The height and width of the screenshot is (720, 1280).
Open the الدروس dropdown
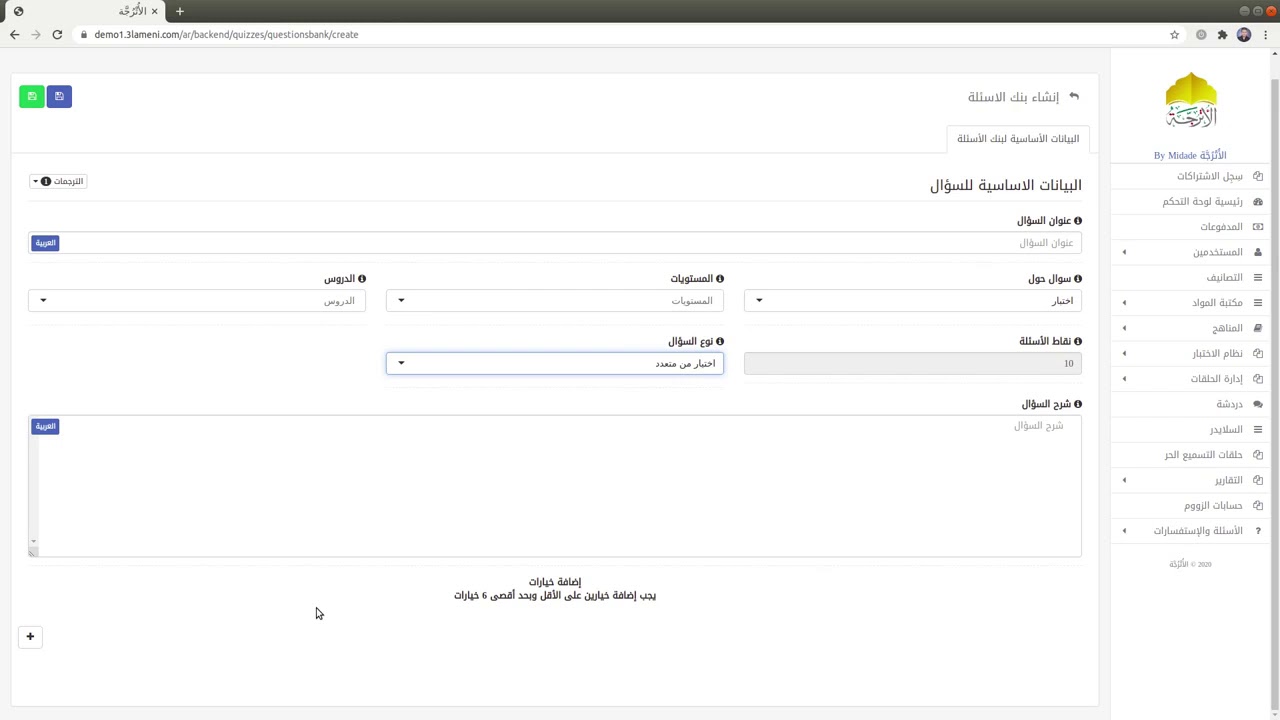[197, 301]
